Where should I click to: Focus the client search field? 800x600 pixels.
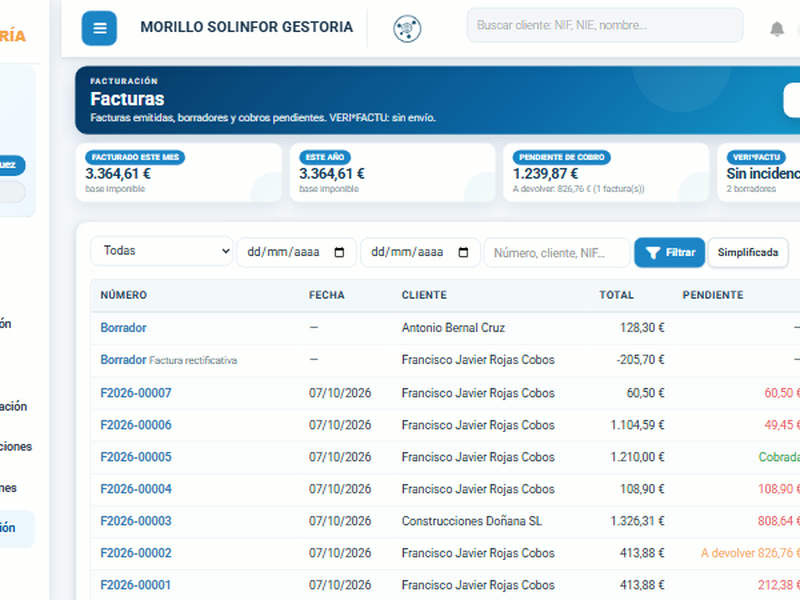coord(605,25)
